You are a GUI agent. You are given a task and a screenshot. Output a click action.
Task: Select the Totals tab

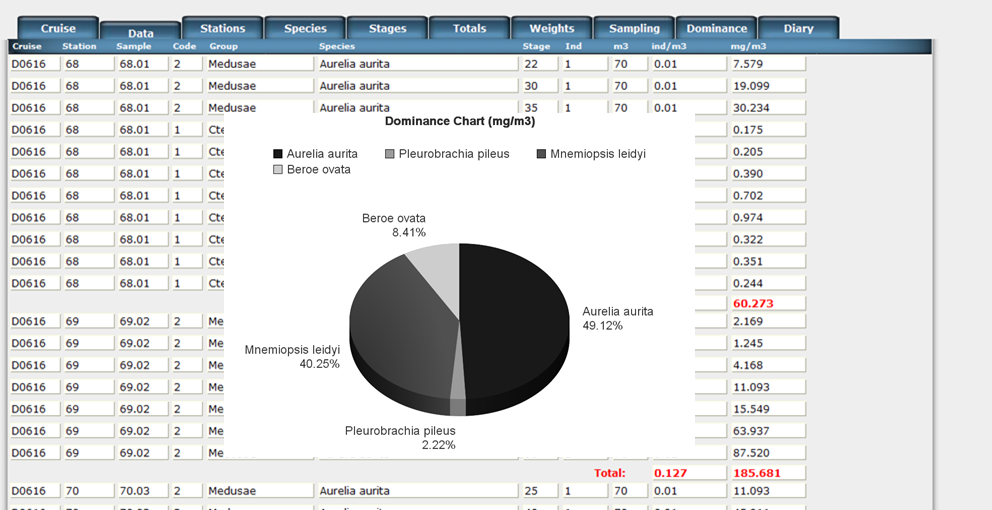point(469,28)
